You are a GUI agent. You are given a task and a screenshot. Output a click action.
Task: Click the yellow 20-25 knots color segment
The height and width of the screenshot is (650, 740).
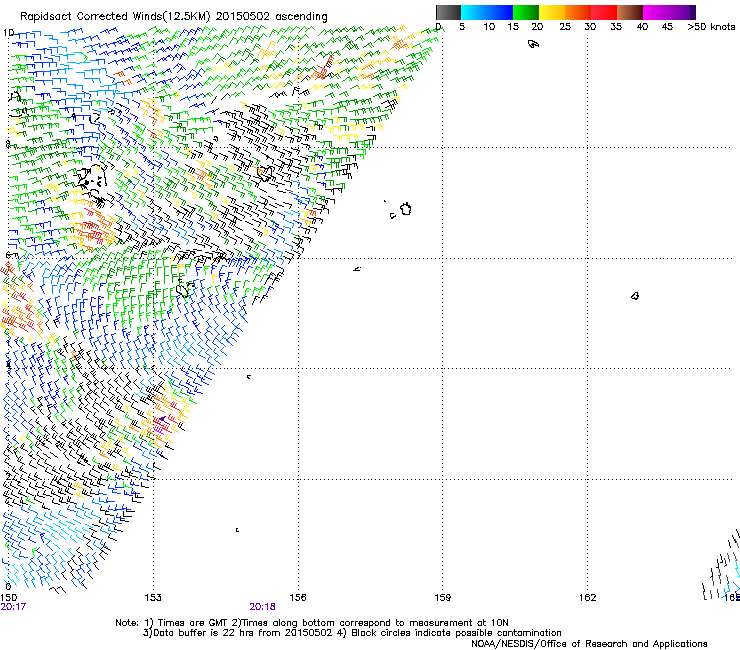click(552, 12)
